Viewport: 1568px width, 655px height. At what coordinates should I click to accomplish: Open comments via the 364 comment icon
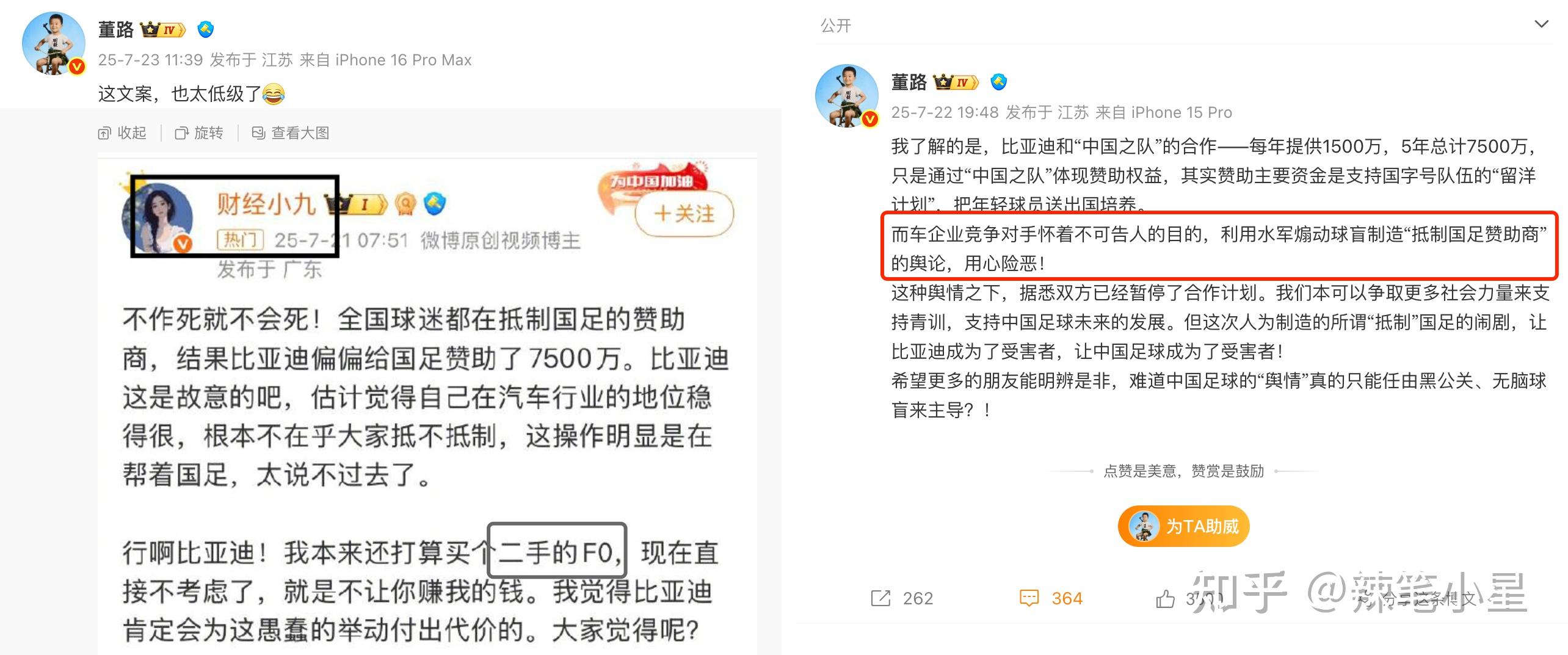[x=1029, y=598]
